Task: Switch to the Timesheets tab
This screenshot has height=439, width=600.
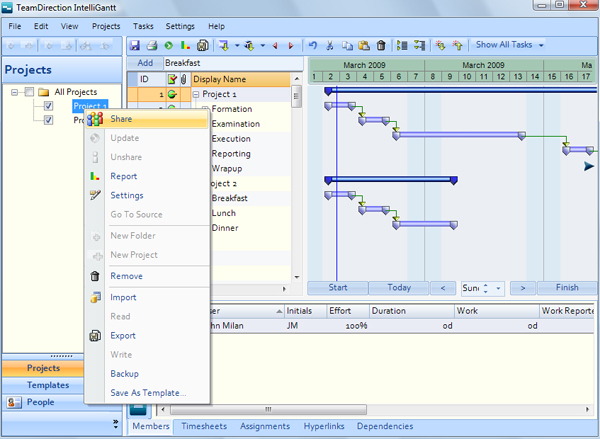Action: pos(205,427)
